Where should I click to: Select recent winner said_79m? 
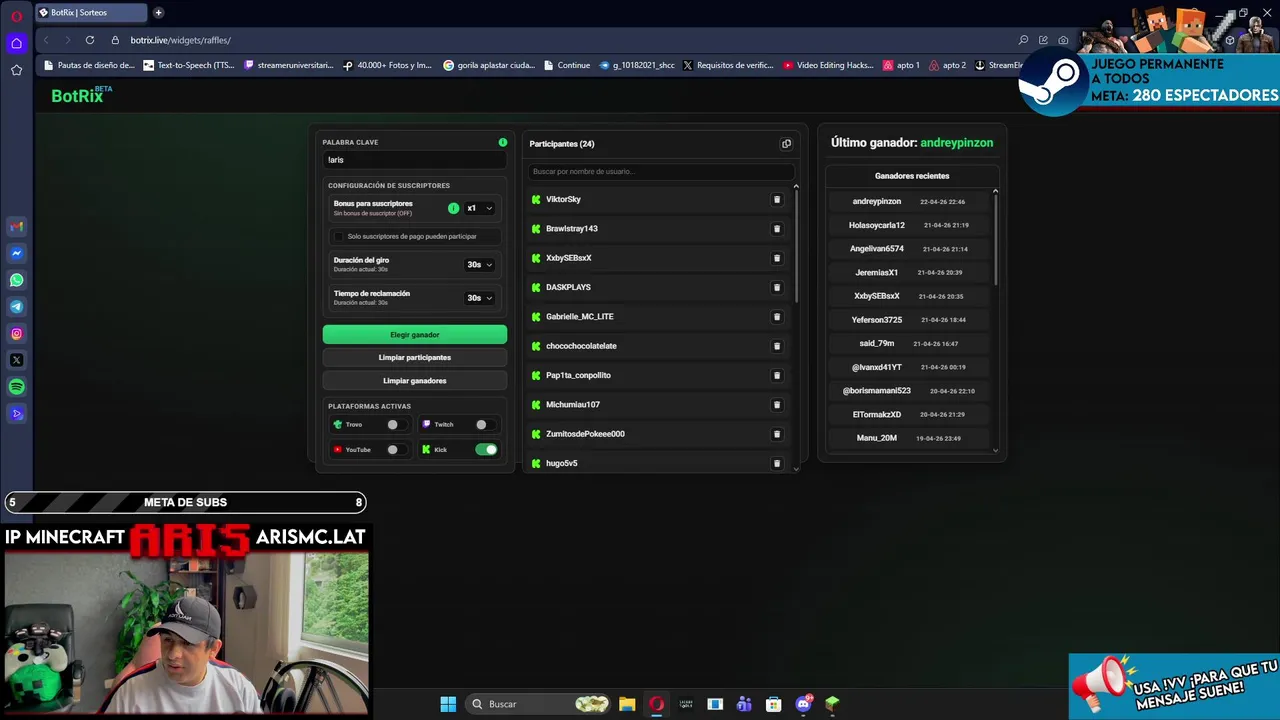[909, 344]
